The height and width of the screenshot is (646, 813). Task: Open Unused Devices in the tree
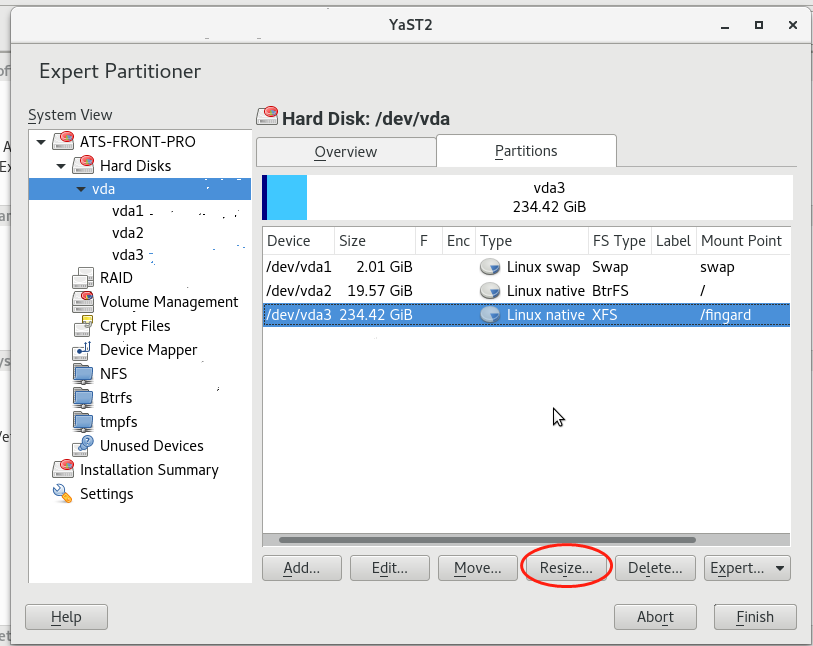[151, 446]
